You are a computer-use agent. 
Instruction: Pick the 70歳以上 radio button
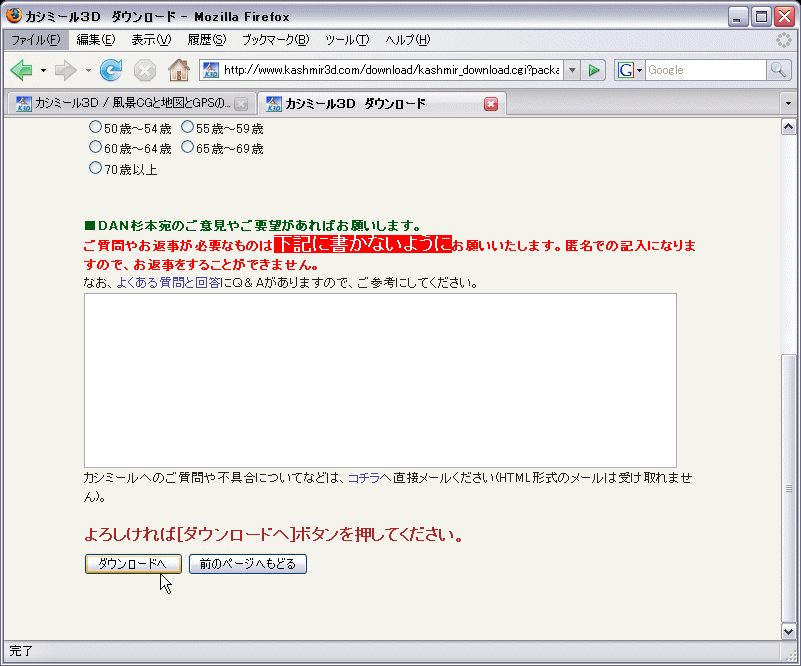point(95,168)
